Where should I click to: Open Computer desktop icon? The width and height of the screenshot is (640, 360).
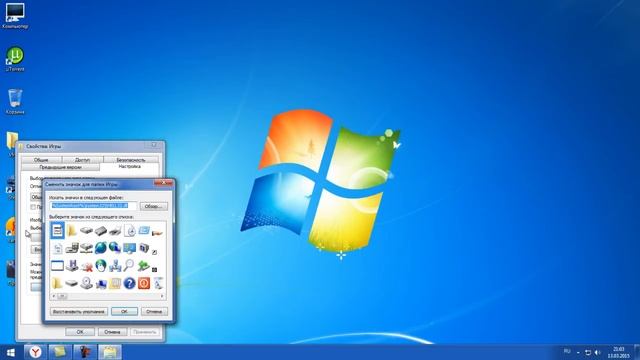[15, 16]
